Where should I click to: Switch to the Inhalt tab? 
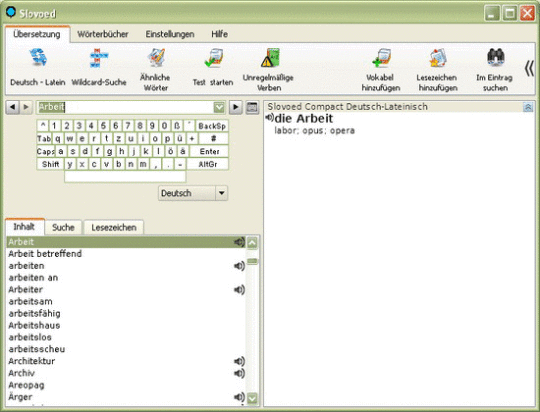point(24,227)
